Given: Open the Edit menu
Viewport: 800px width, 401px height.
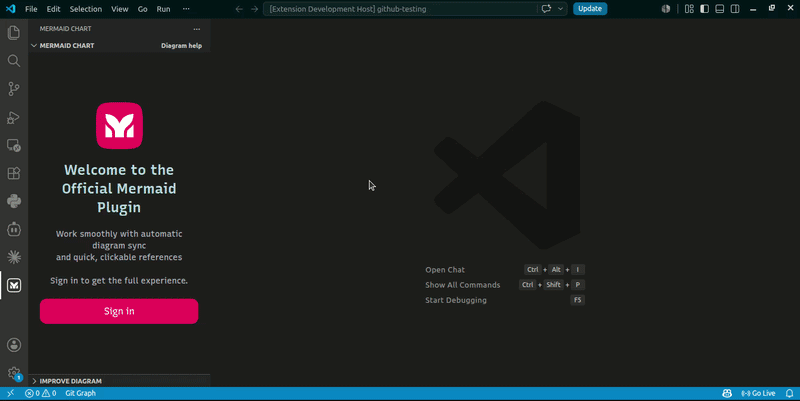Looking at the screenshot, I should coord(53,9).
